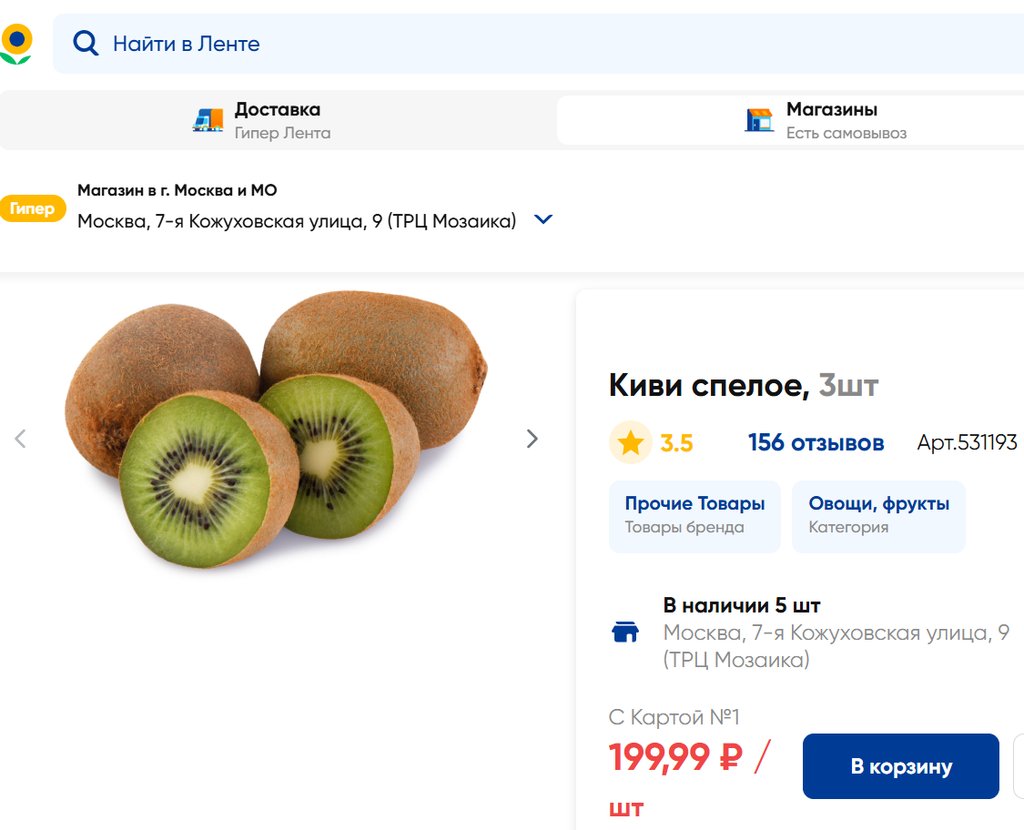Add kiwi to cart with В корзину
This screenshot has height=830, width=1024.
click(900, 767)
